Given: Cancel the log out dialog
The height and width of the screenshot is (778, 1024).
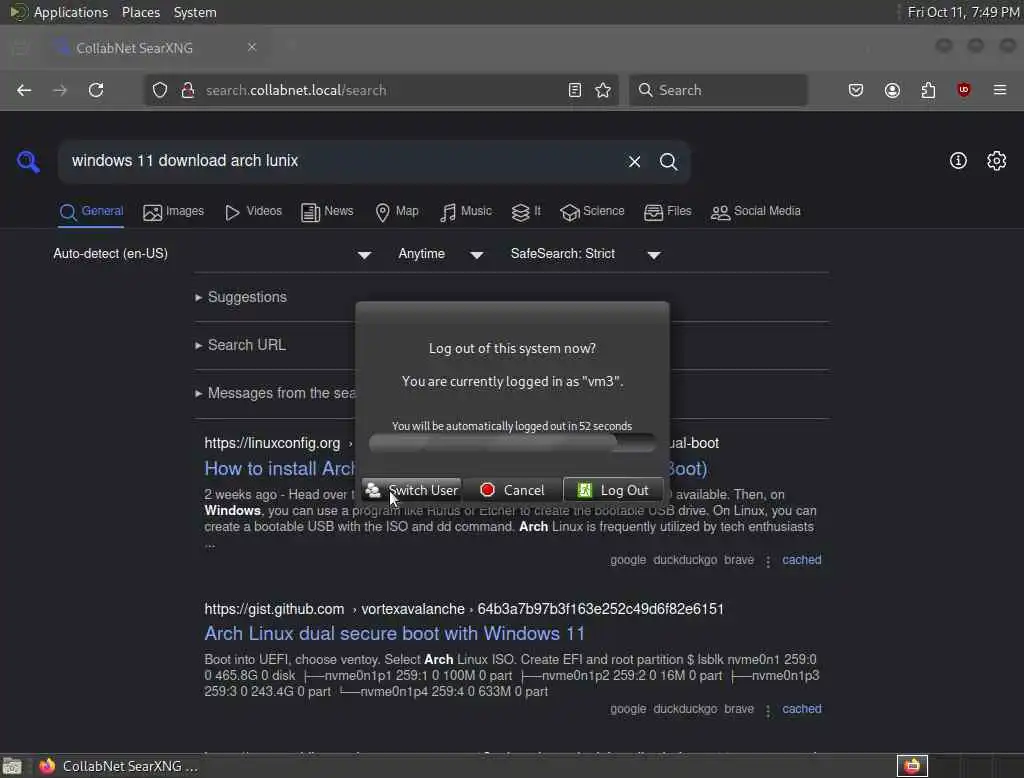Looking at the screenshot, I should (x=512, y=490).
